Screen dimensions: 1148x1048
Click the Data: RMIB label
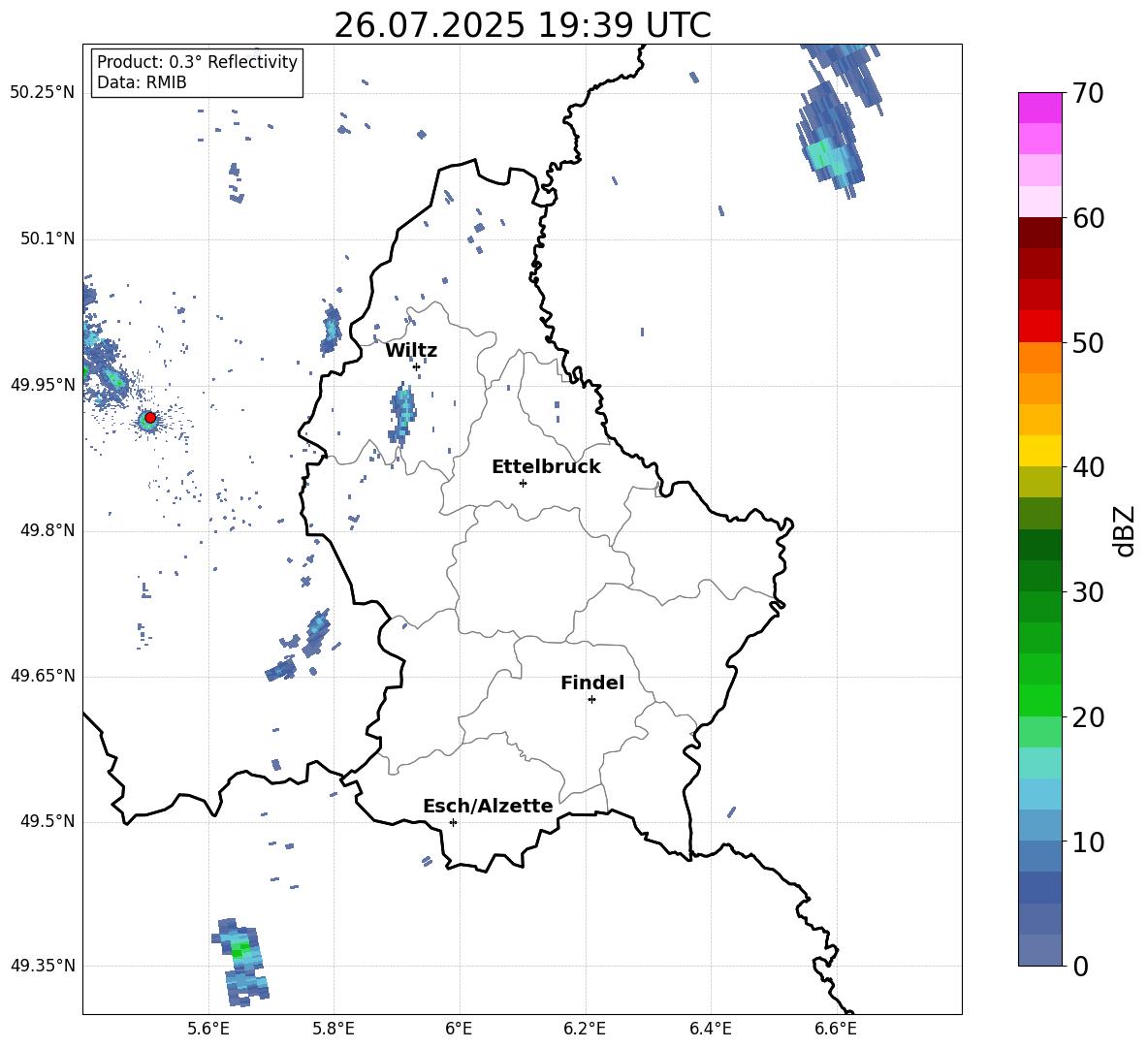[142, 82]
